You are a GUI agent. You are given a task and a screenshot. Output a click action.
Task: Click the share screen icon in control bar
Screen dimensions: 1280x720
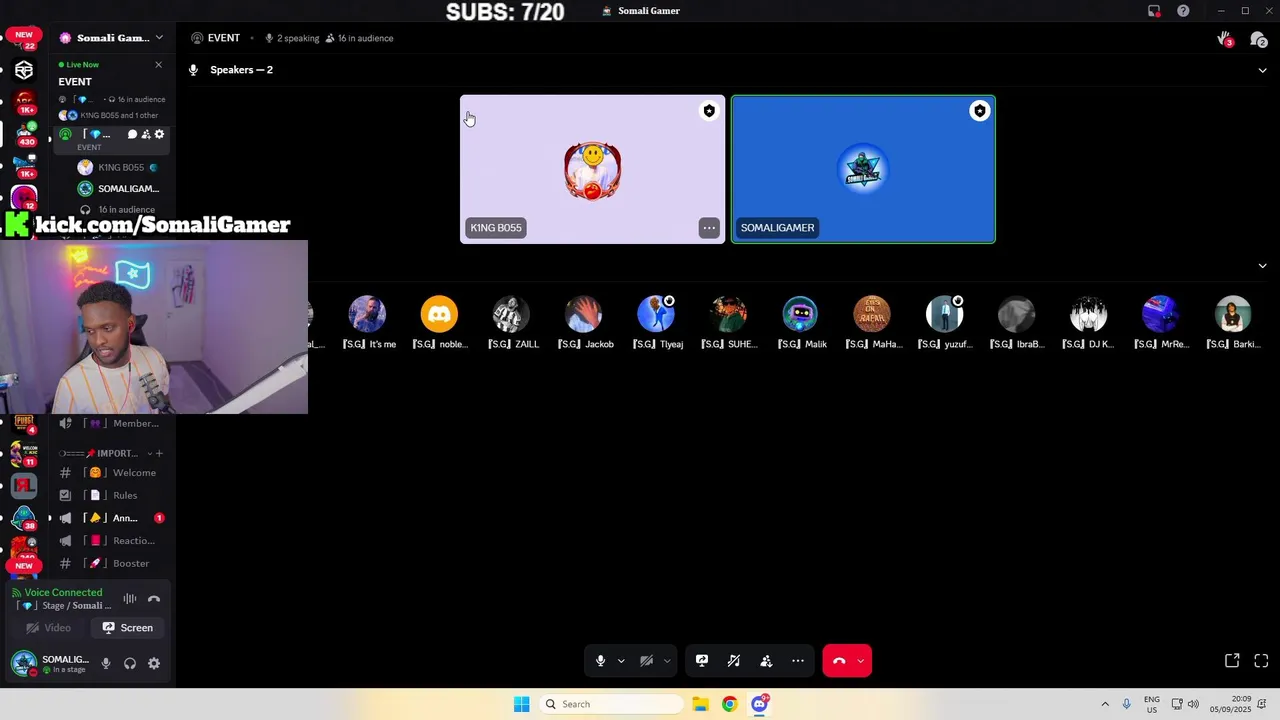(702, 661)
